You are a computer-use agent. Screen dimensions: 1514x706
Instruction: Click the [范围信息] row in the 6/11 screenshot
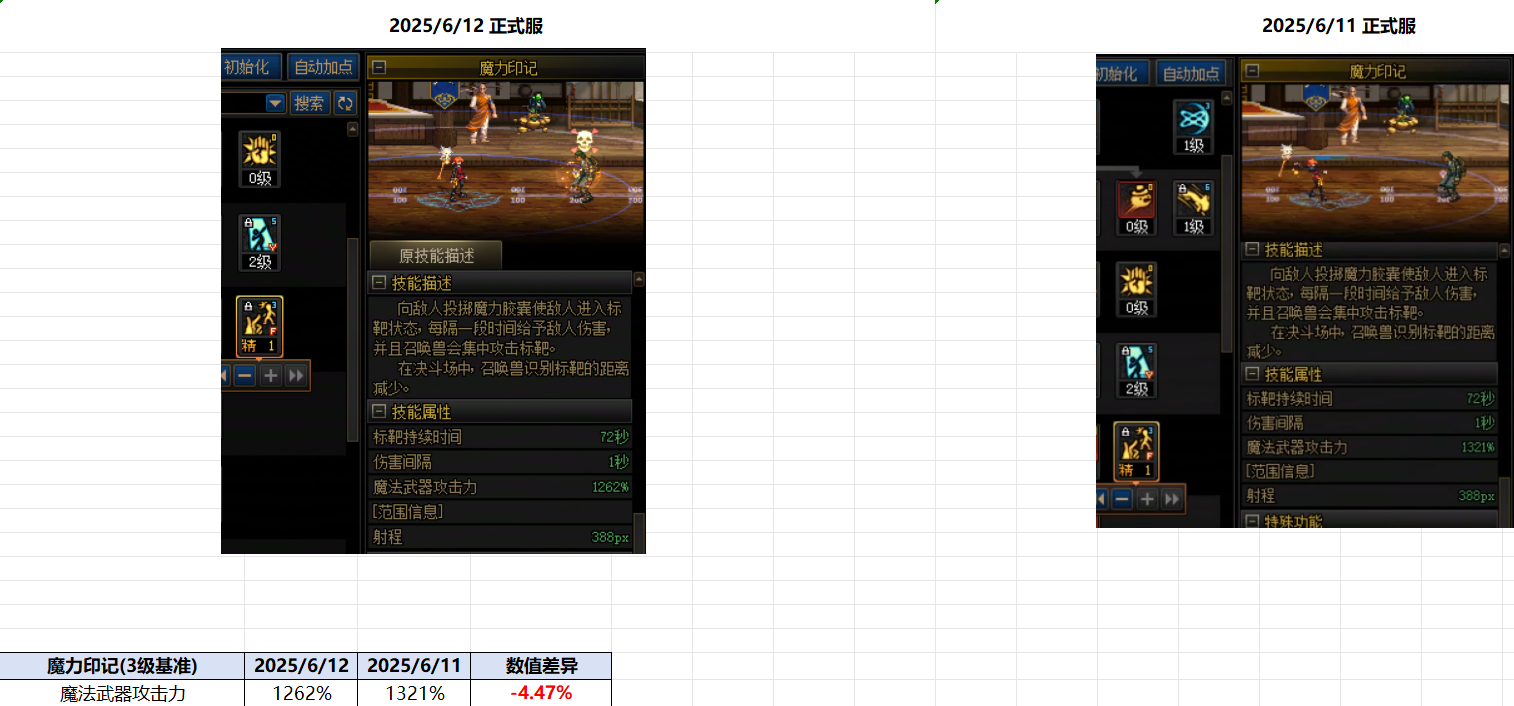1370,471
